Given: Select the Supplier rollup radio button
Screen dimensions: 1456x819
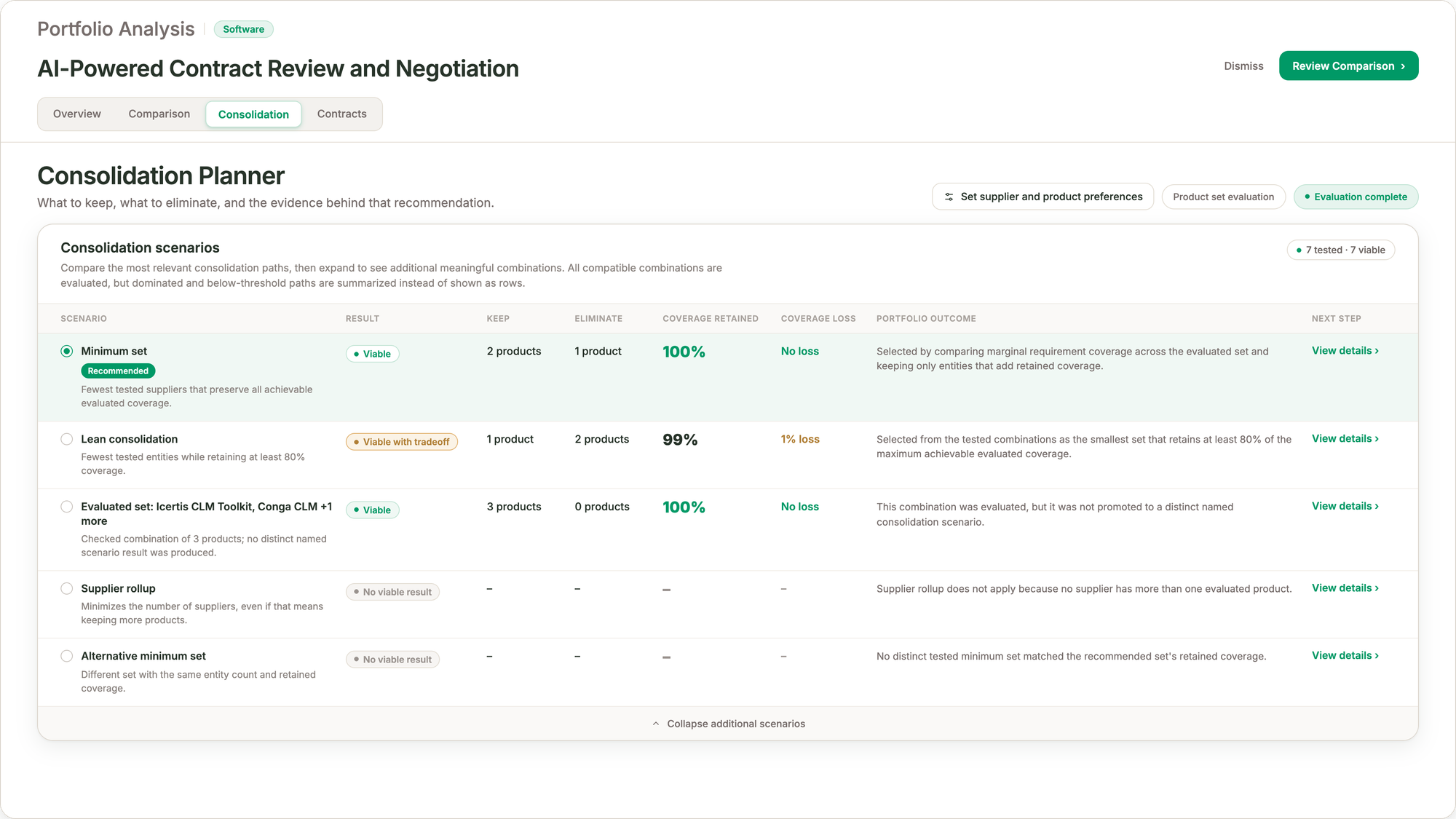Looking at the screenshot, I should pyautogui.click(x=67, y=588).
